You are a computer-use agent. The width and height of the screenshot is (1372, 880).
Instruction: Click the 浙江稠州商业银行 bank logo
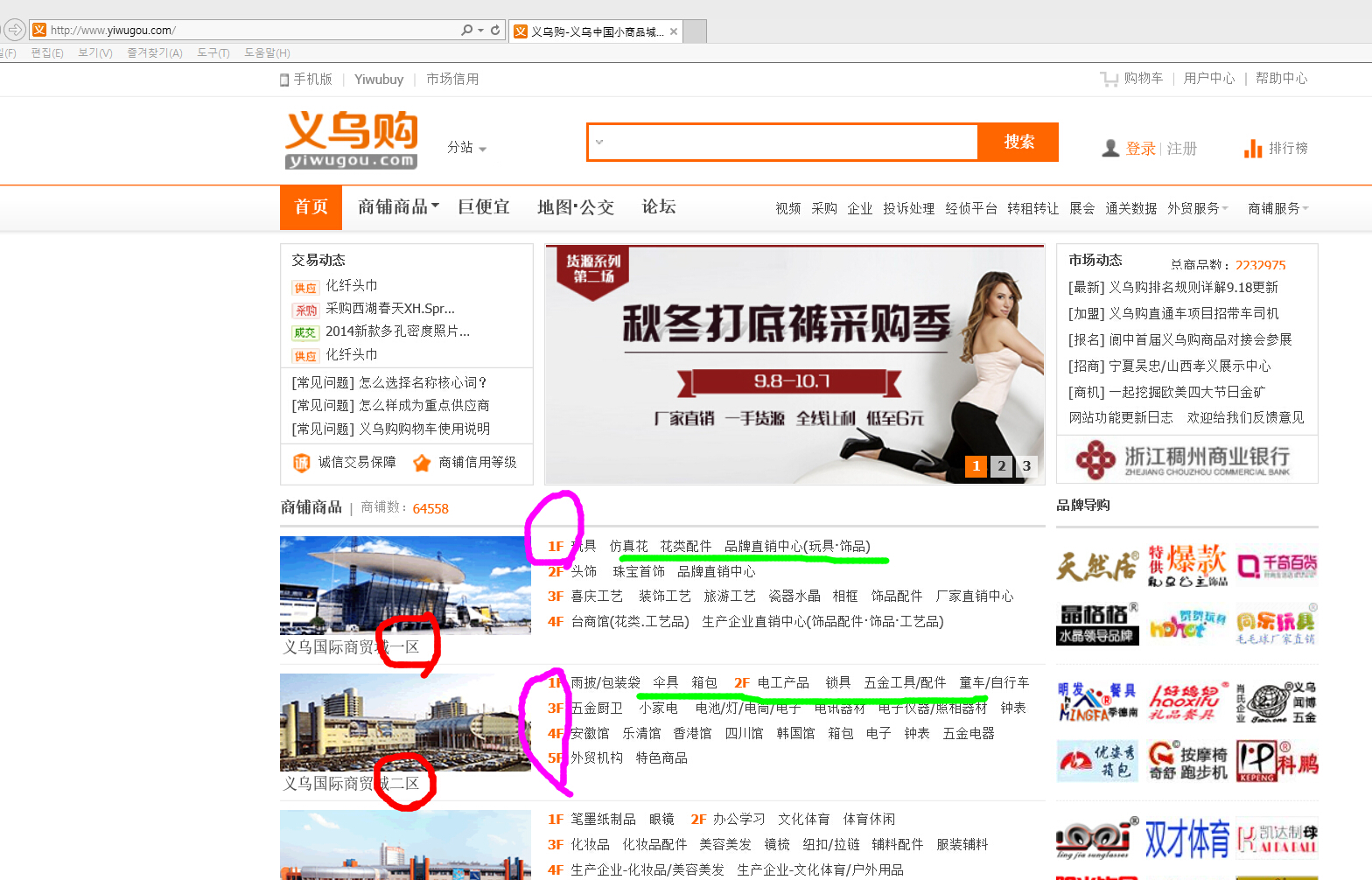[x=1186, y=458]
